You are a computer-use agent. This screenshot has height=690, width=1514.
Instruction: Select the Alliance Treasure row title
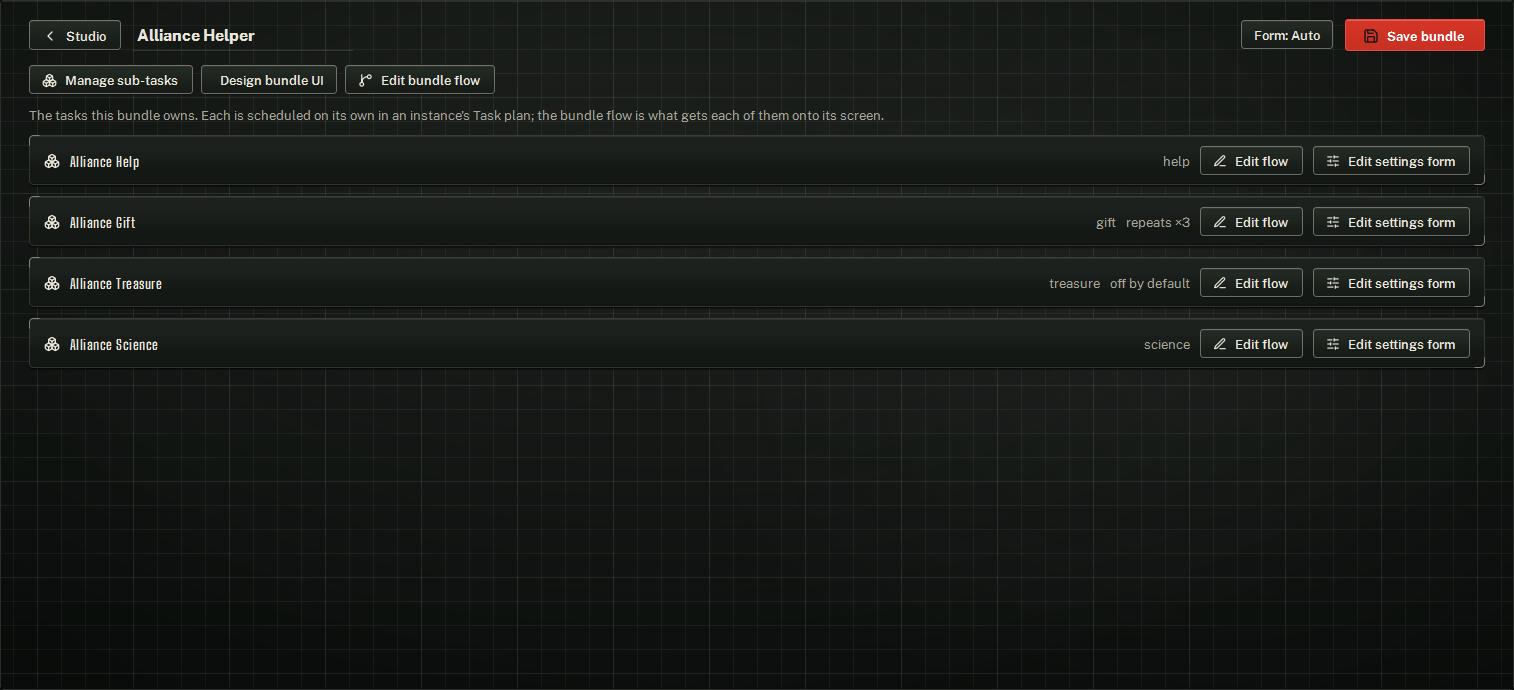(x=116, y=283)
